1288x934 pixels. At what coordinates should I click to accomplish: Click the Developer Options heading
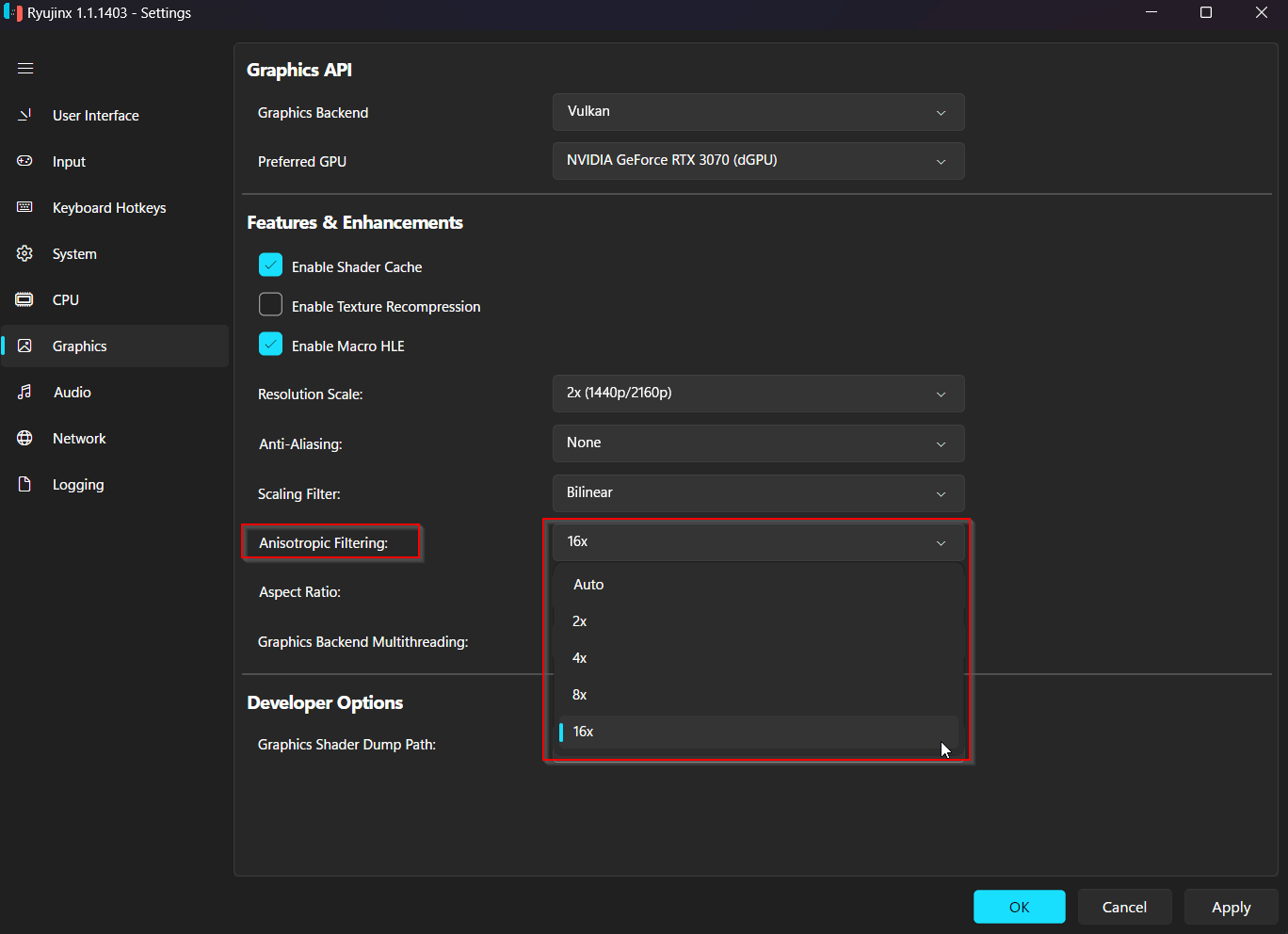tap(325, 702)
